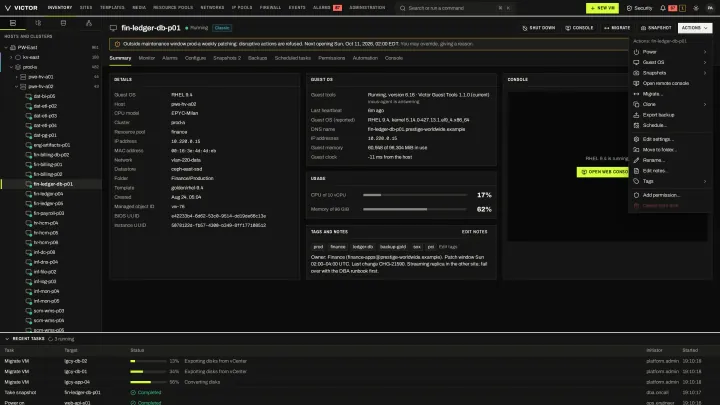This screenshot has width=720, height=405.
Task: Open the Scheduled tasks tab
Action: [292, 58]
